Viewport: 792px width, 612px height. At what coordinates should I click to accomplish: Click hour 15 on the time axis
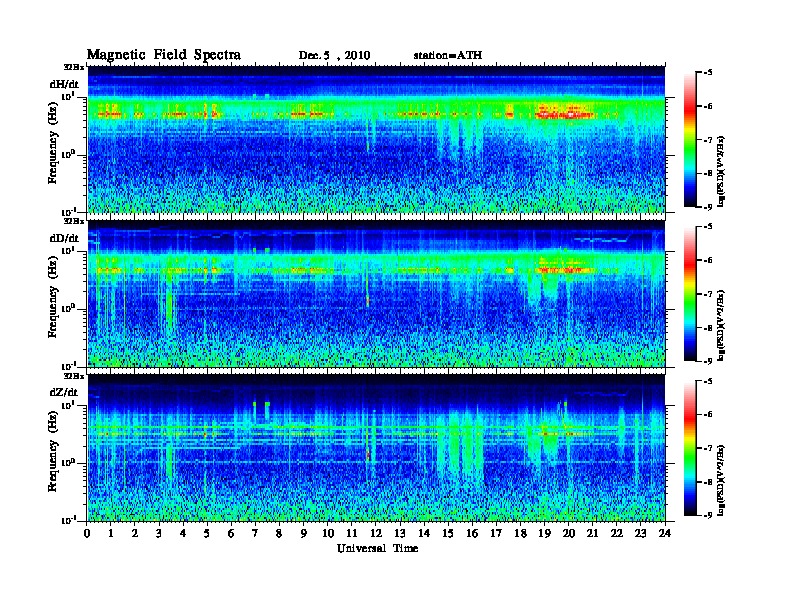pyautogui.click(x=448, y=533)
